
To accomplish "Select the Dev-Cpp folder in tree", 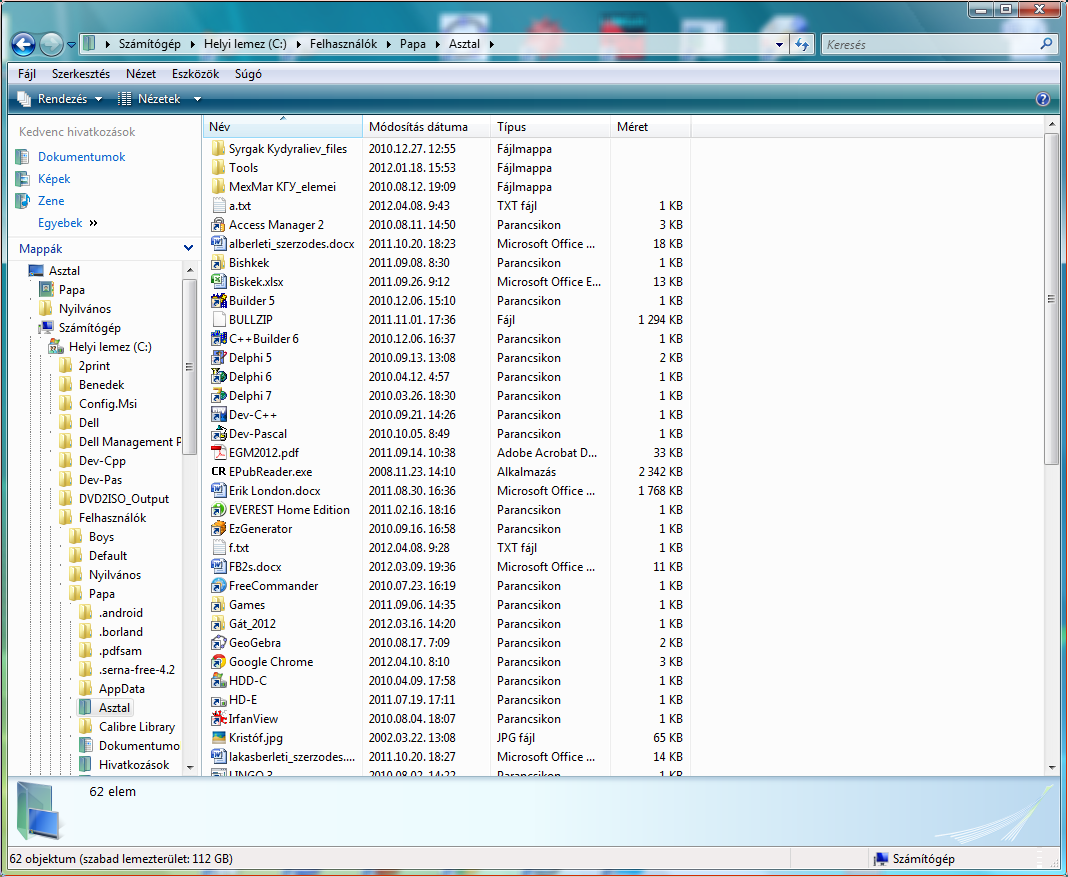I will [102, 461].
